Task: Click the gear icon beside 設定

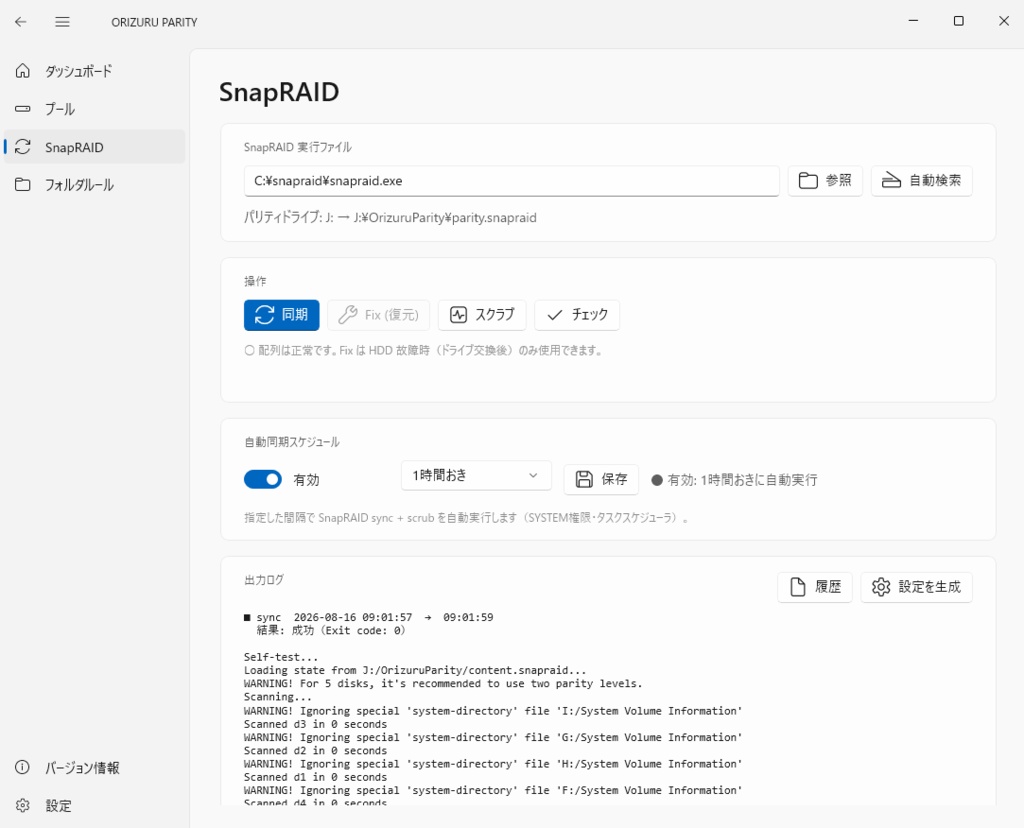Action: [x=23, y=805]
